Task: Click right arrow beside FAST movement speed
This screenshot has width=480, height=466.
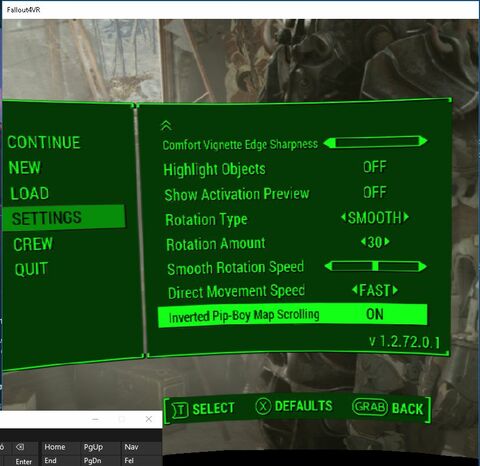Action: click(395, 290)
